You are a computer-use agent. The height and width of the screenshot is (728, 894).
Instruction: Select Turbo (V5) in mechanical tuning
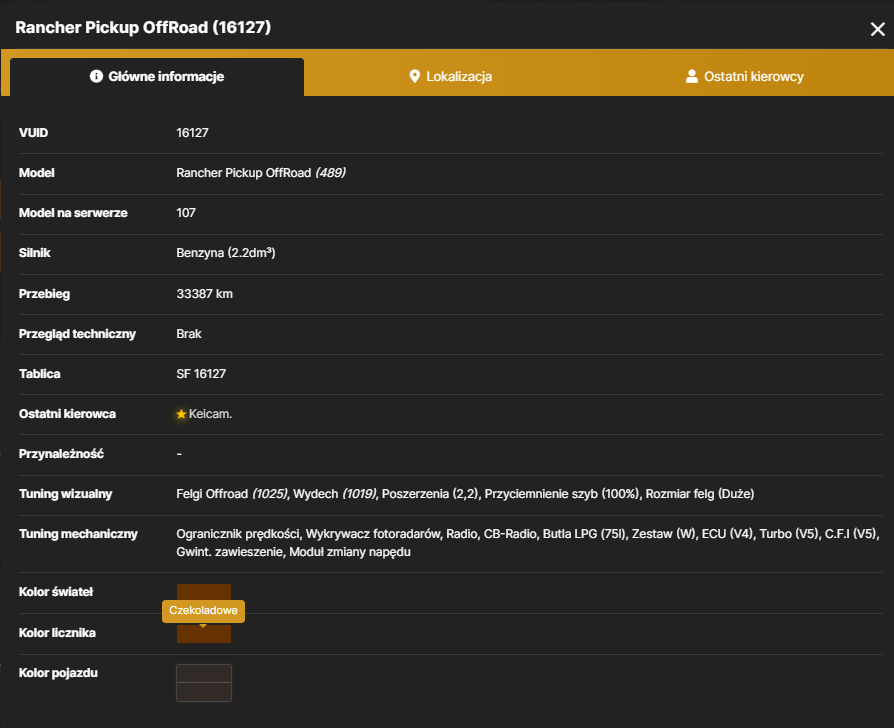[x=789, y=534]
